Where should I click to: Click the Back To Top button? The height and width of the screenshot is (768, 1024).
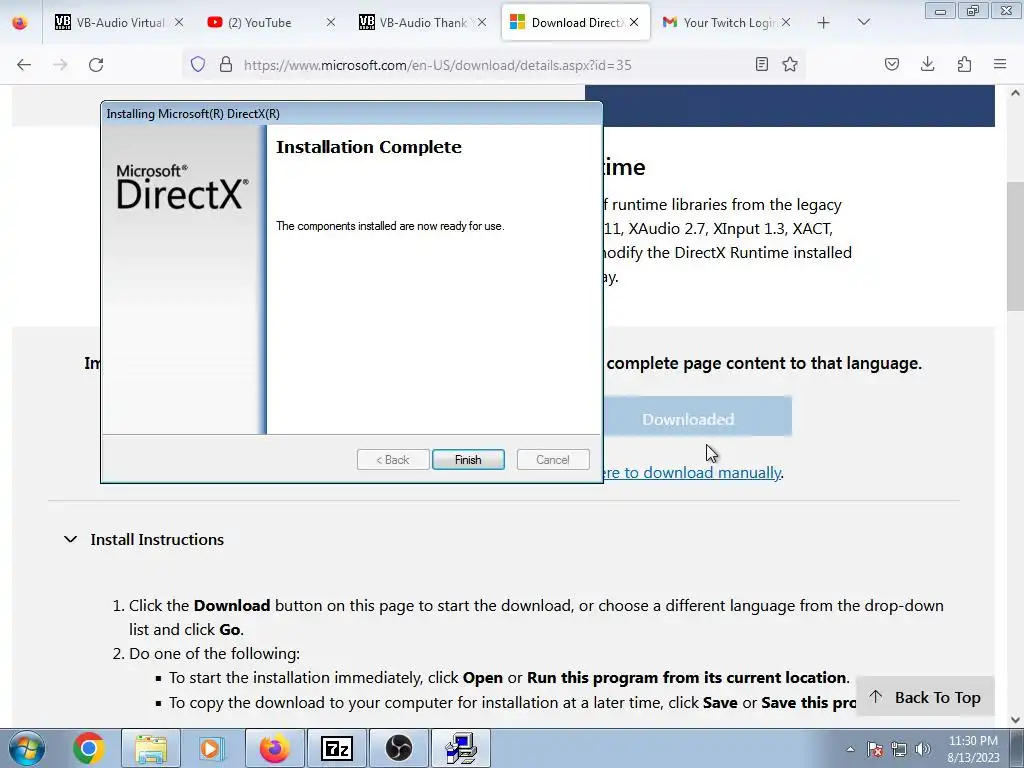click(925, 697)
